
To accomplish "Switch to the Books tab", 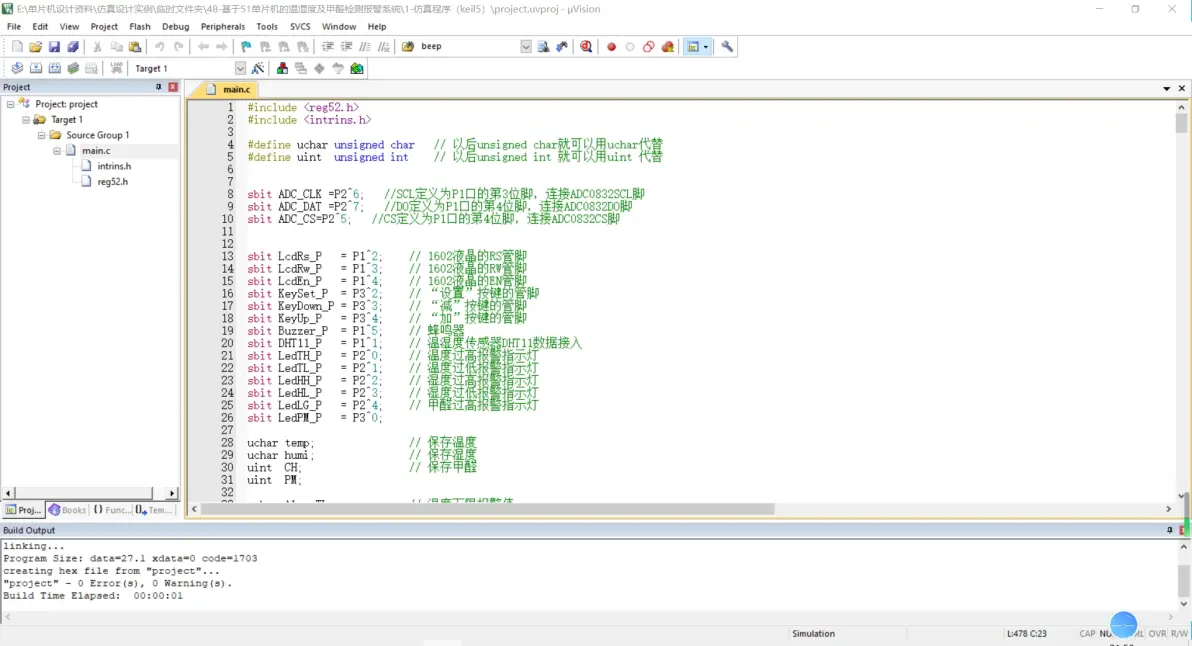I will (x=68, y=510).
